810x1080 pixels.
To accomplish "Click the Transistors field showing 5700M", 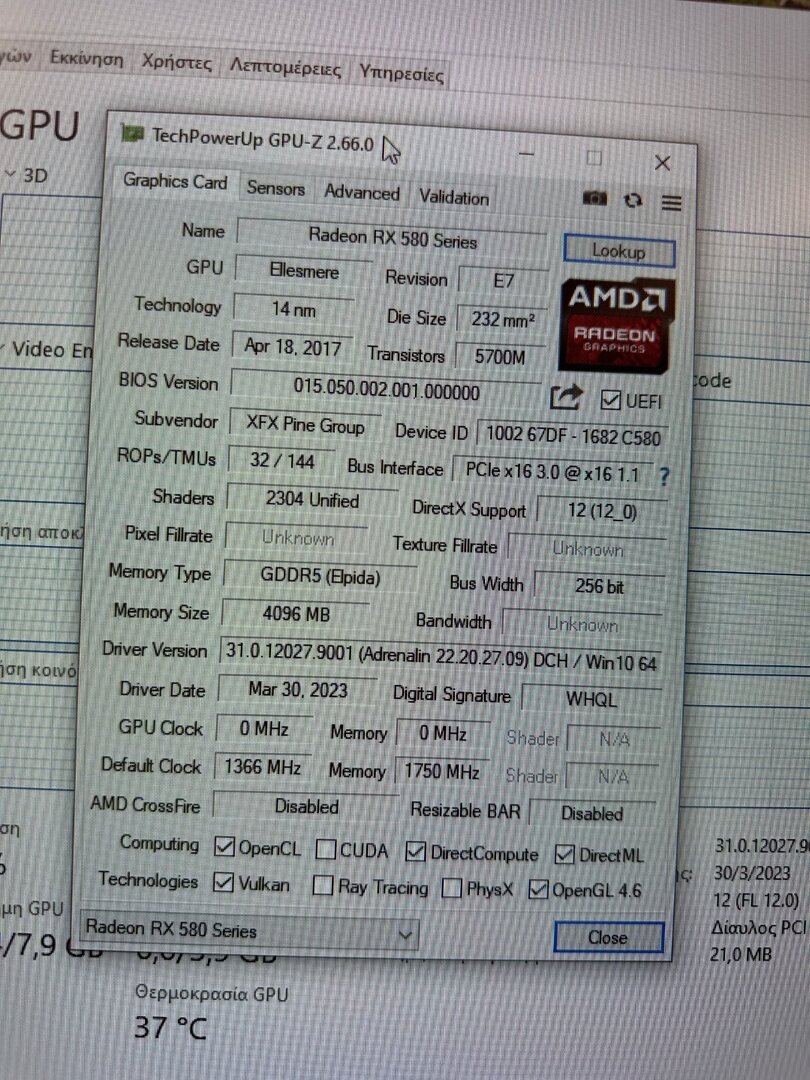I will click(500, 357).
